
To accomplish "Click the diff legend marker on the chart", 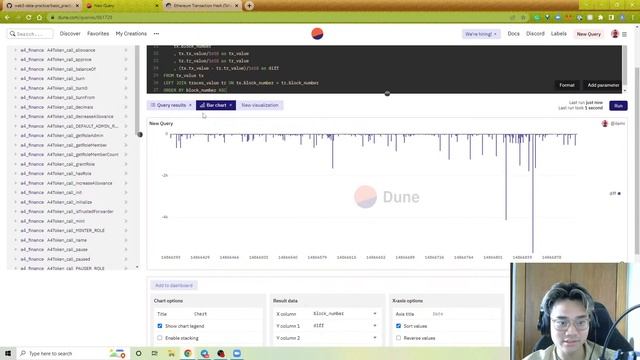I will (x=619, y=193).
